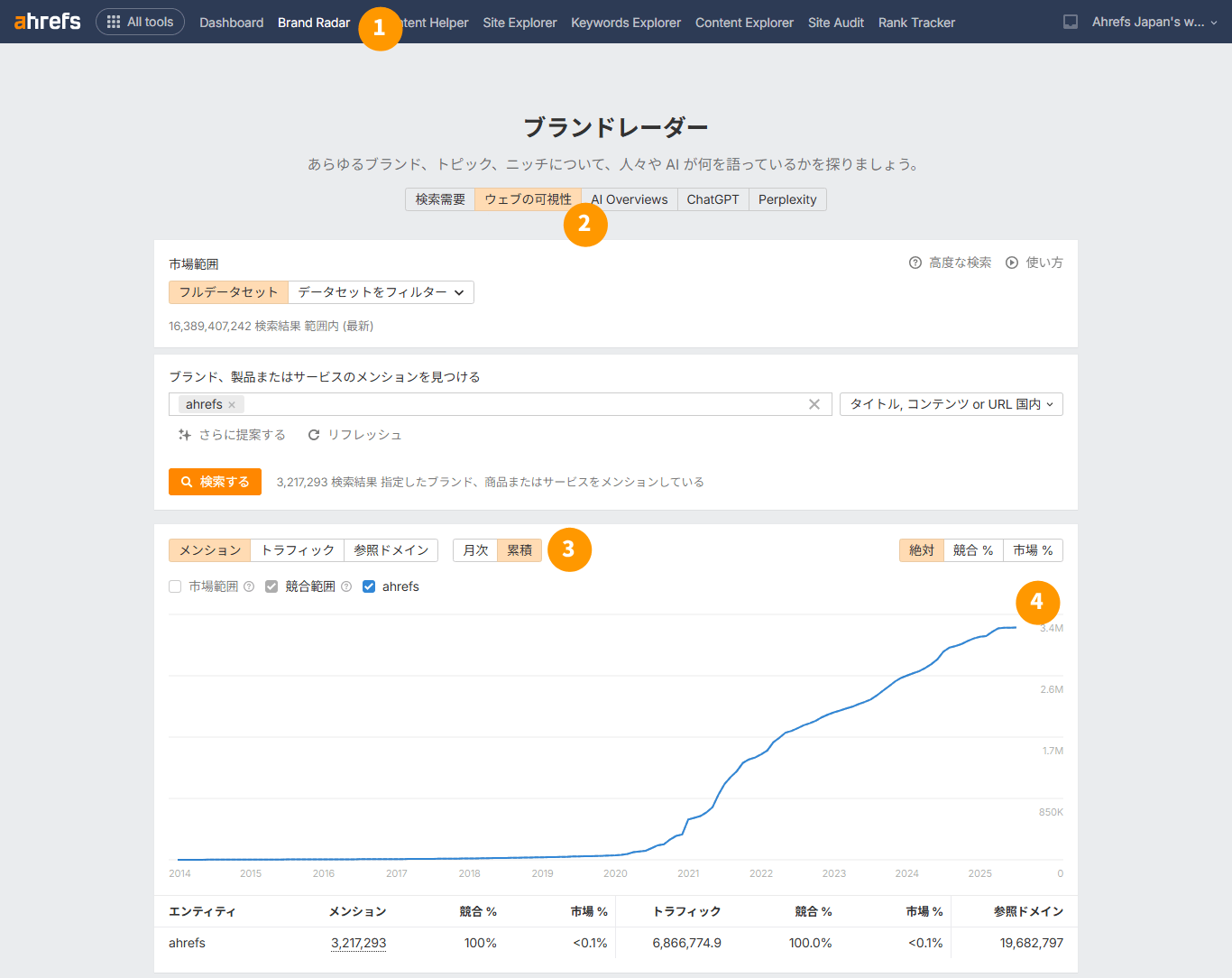
Task: Open the タイトル, コンテンツ or URL dropdown
Action: [951, 404]
